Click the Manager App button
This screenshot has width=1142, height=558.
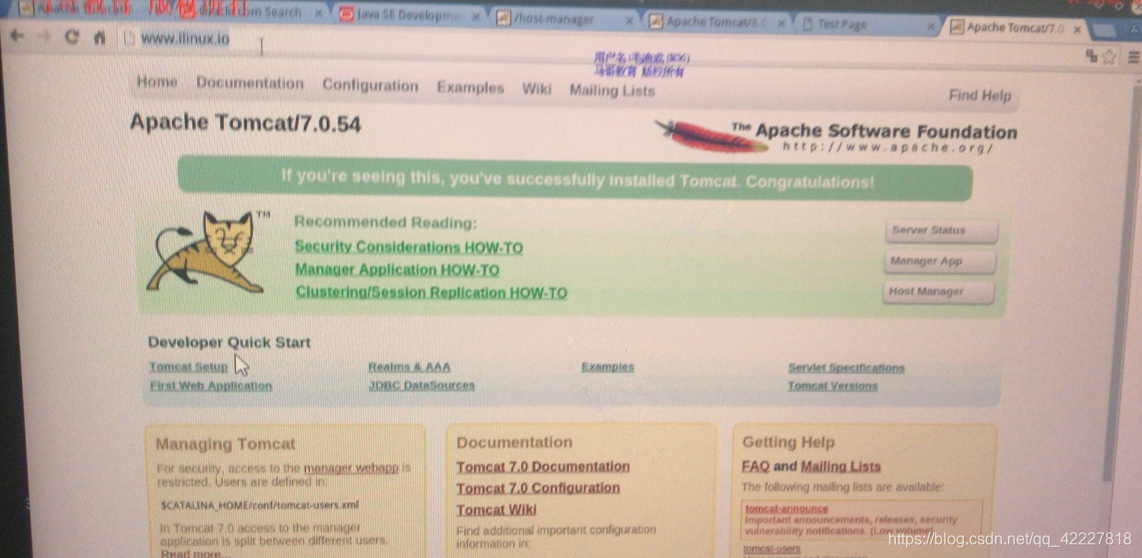(939, 262)
